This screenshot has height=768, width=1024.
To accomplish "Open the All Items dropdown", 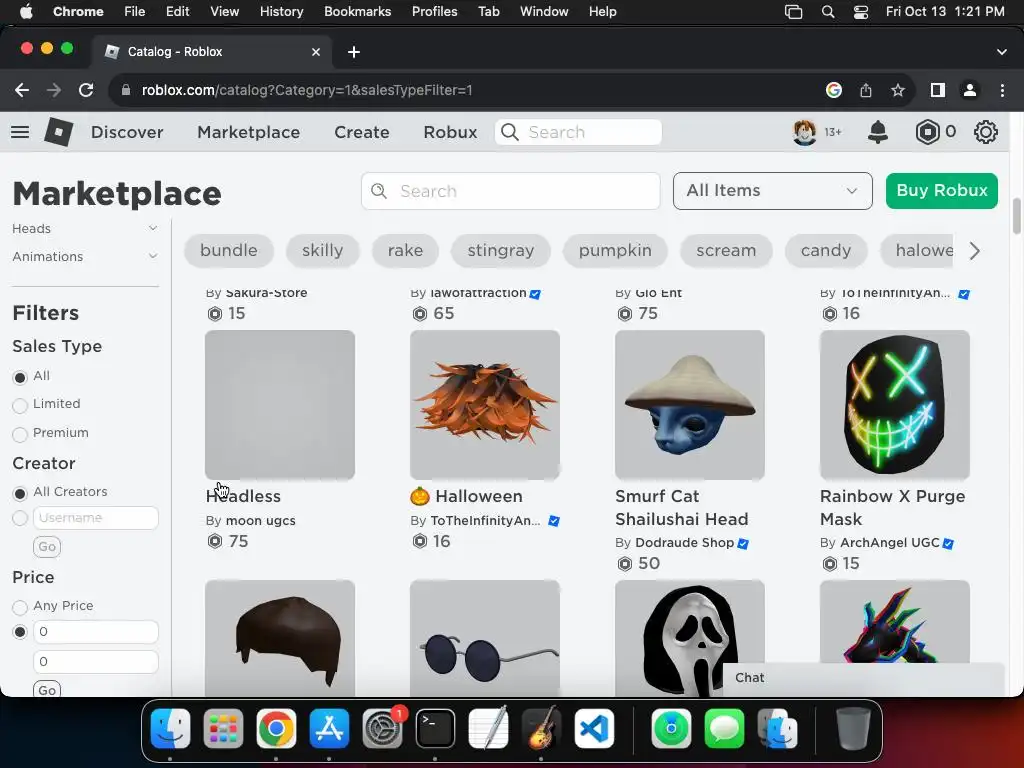I will [773, 191].
